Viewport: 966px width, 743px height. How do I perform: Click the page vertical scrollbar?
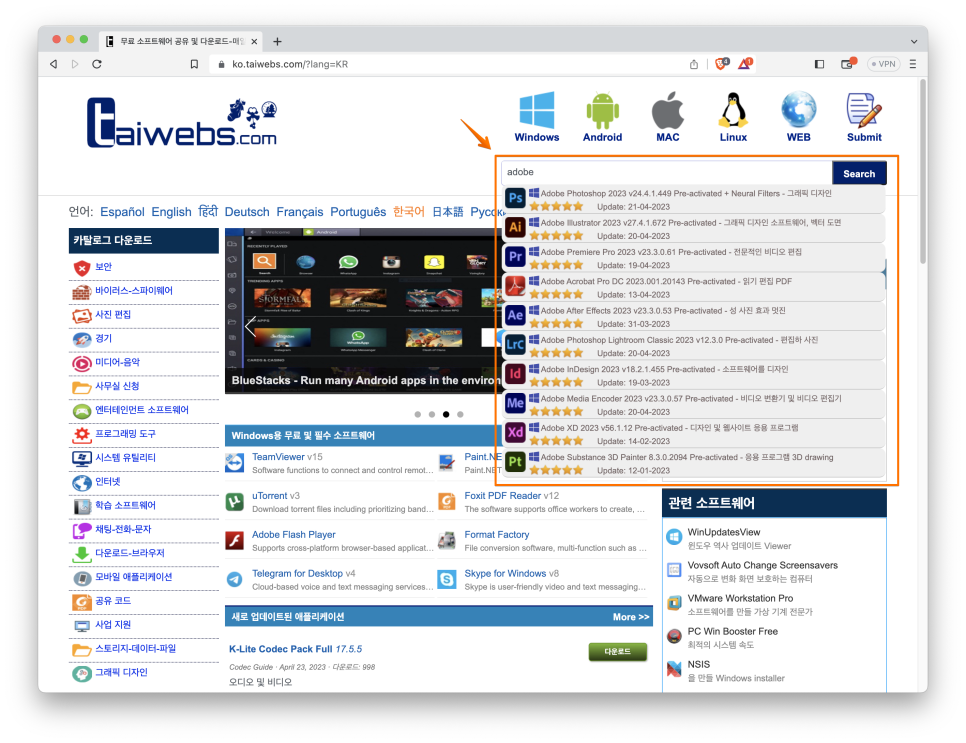922,171
